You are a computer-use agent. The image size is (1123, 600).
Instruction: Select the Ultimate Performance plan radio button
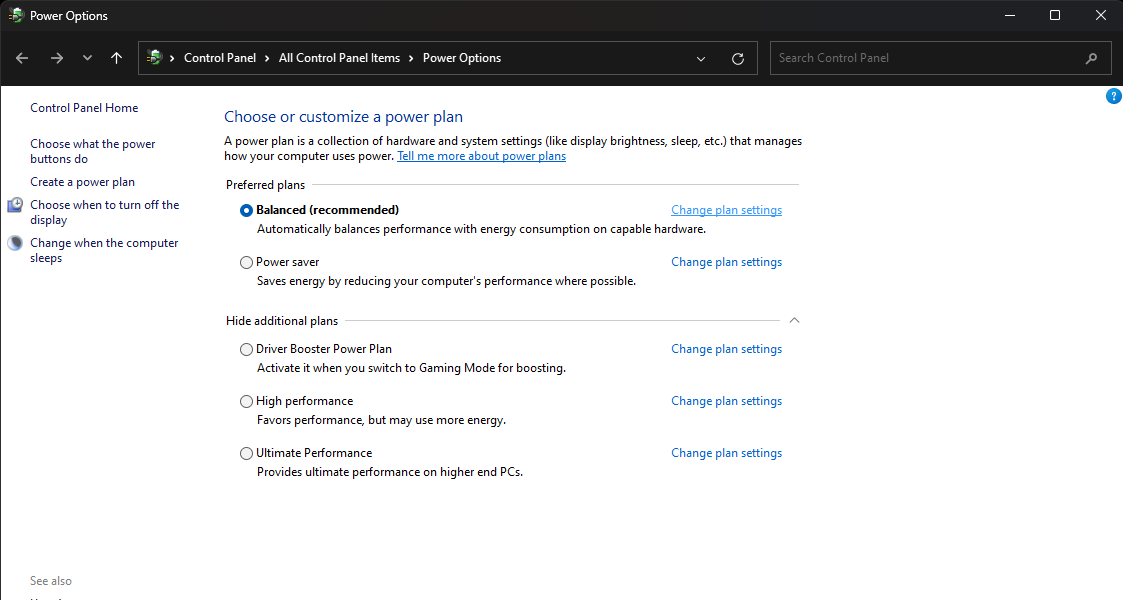(x=247, y=453)
